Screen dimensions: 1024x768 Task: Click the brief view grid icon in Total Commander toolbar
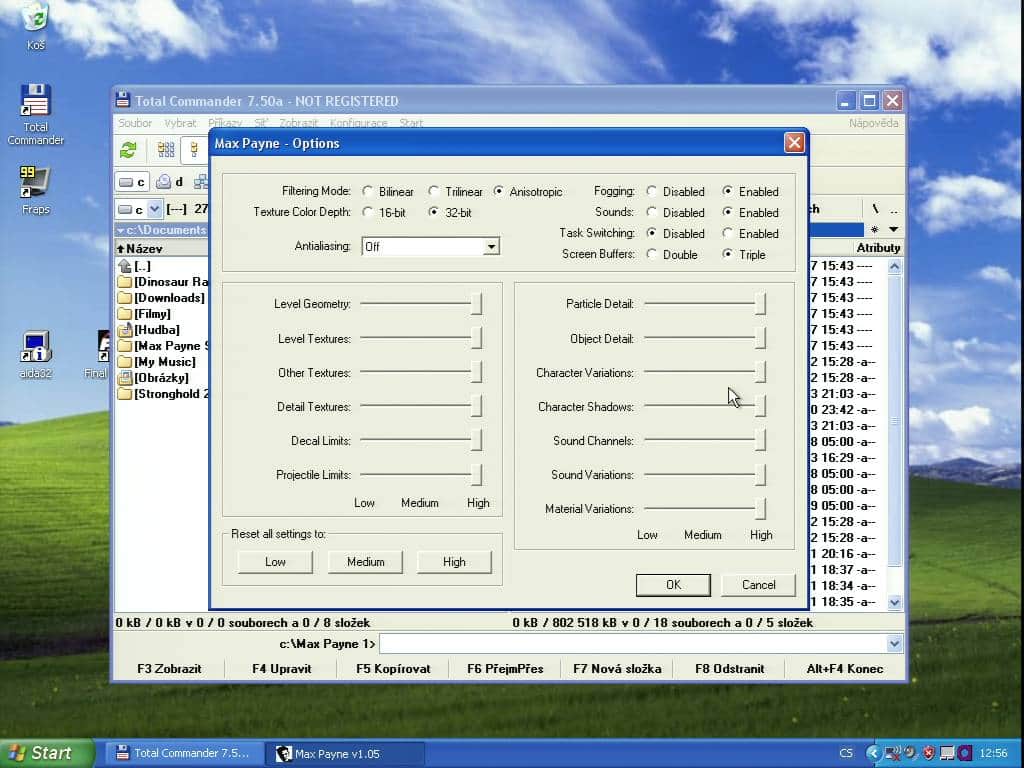(166, 150)
